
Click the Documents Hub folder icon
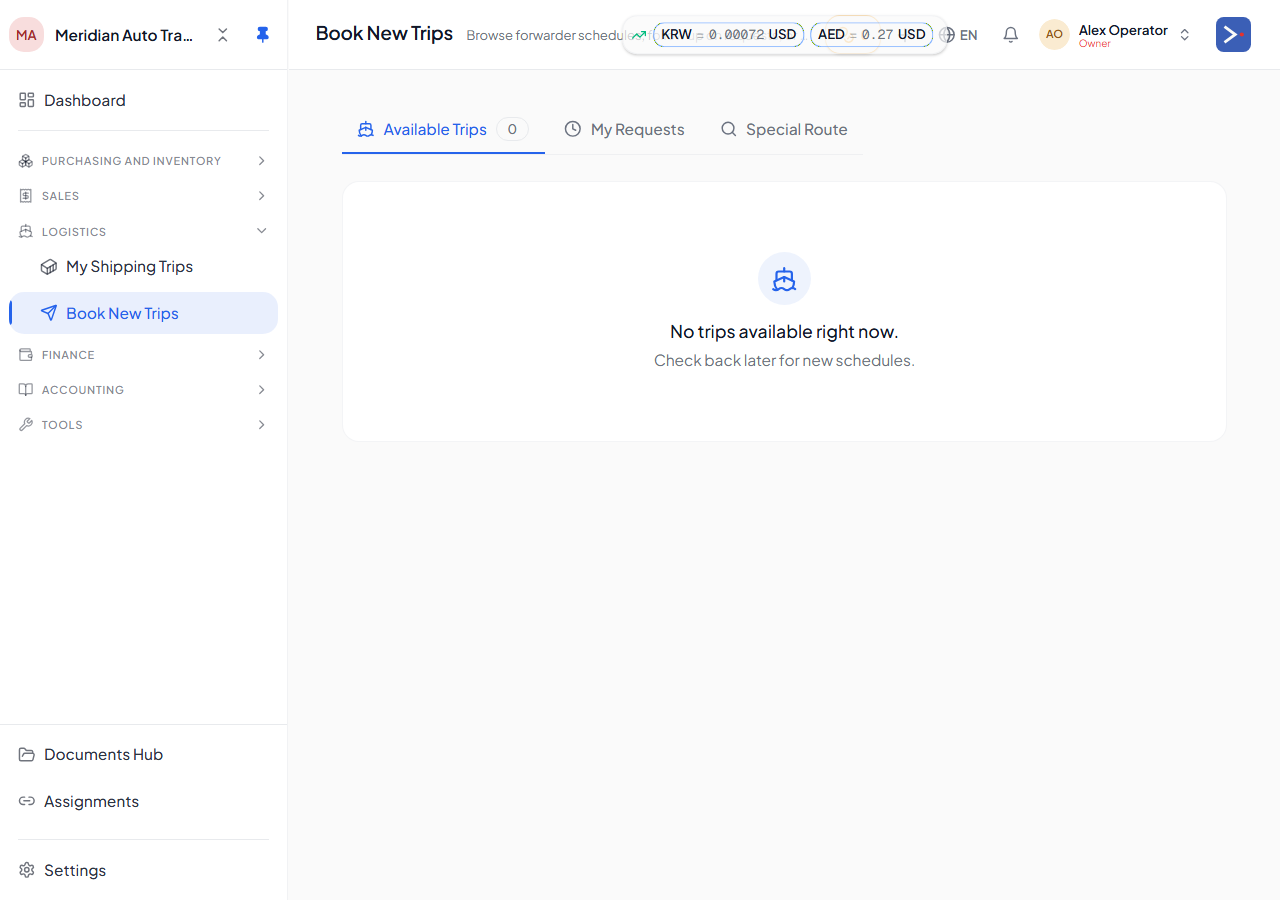27,755
